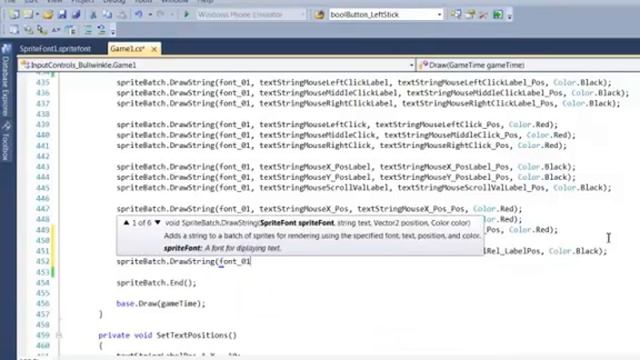The height and width of the screenshot is (360, 640).
Task: Click the Display Word Completion icon
Action: click(56, 30)
